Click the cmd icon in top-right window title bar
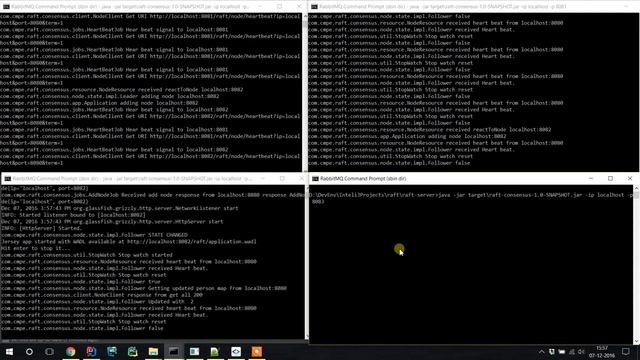 314,7
